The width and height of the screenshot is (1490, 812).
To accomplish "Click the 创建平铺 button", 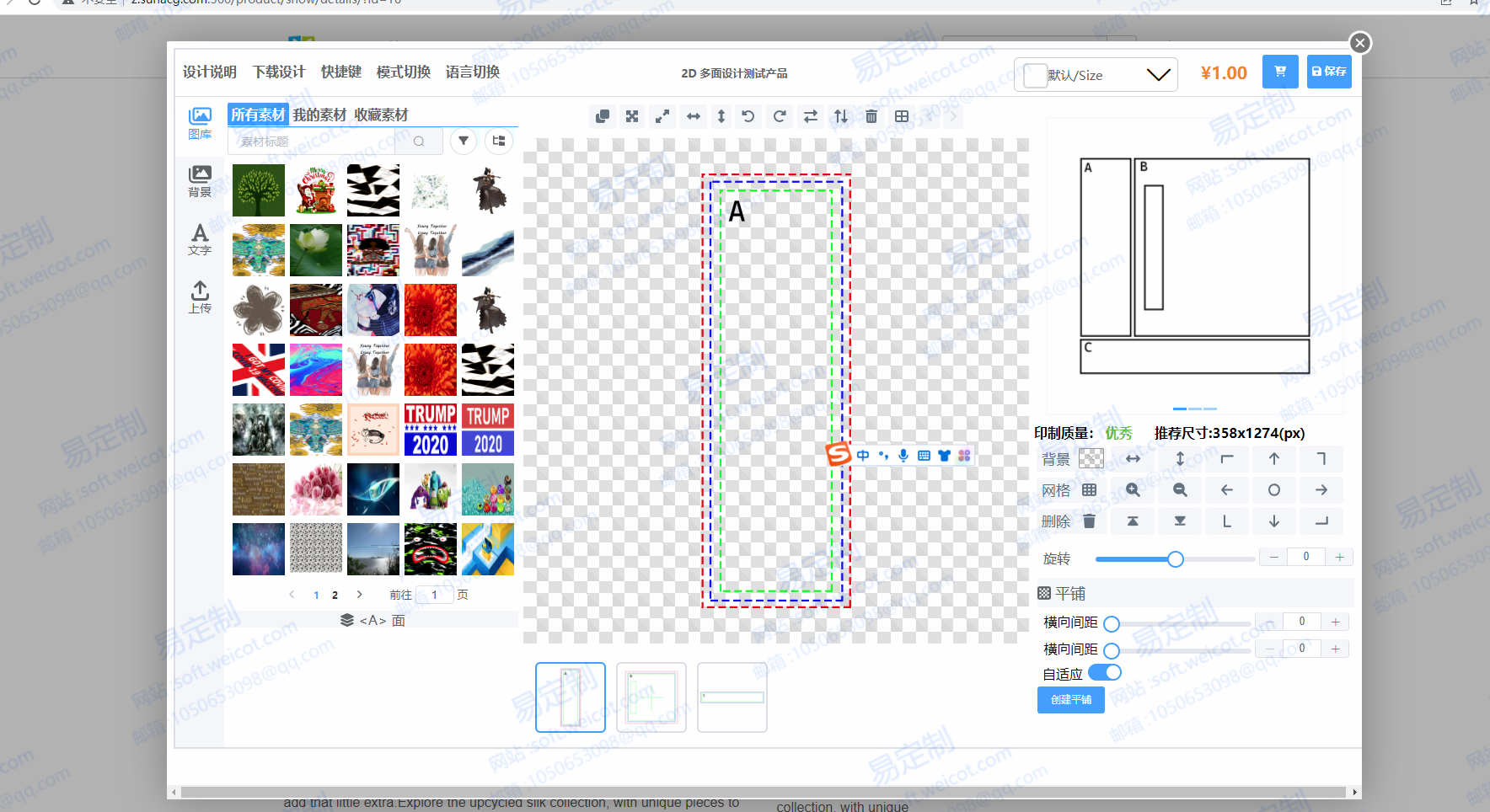I will click(x=1071, y=700).
